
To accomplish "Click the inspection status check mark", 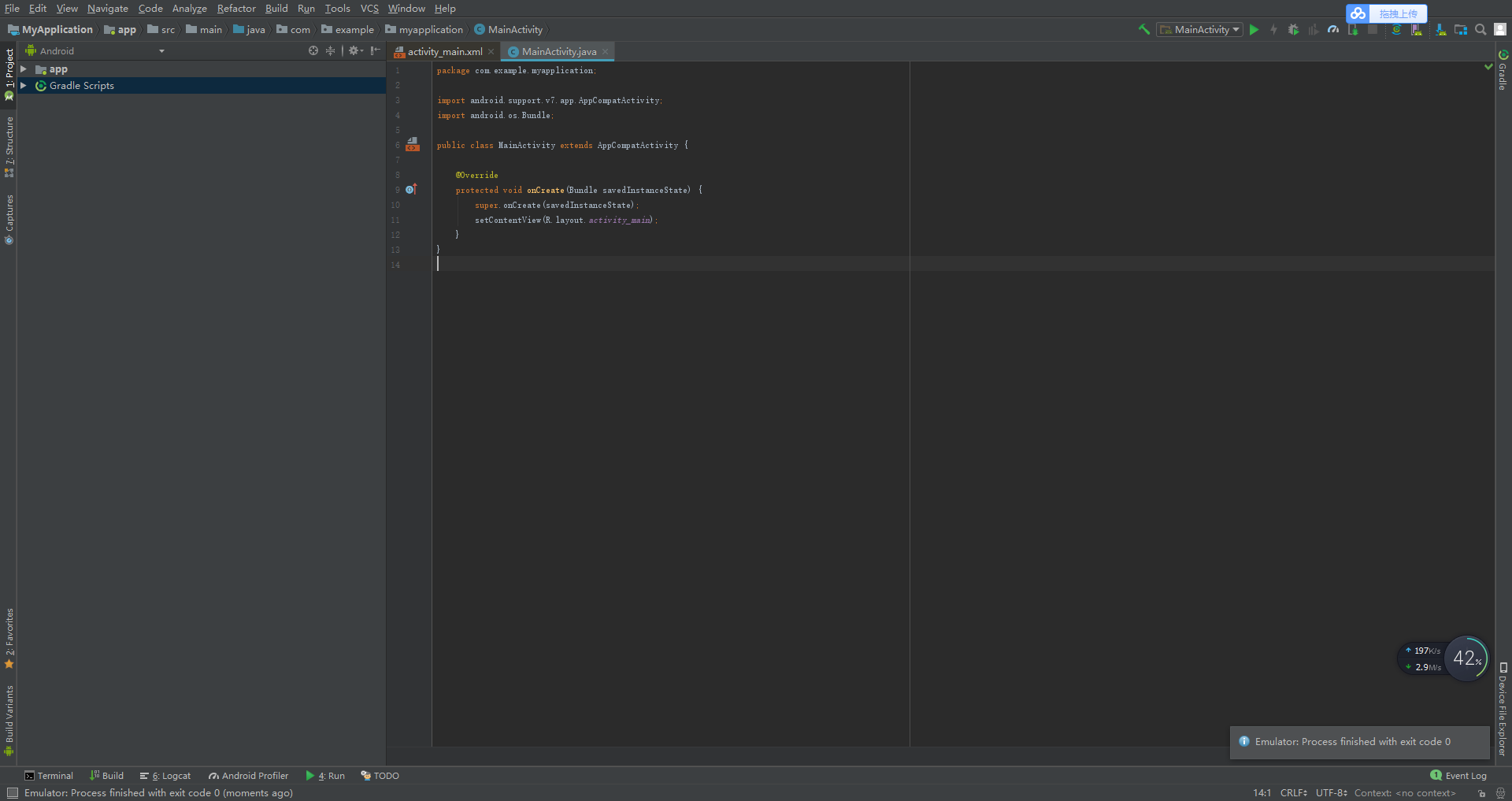I will tap(1488, 67).
